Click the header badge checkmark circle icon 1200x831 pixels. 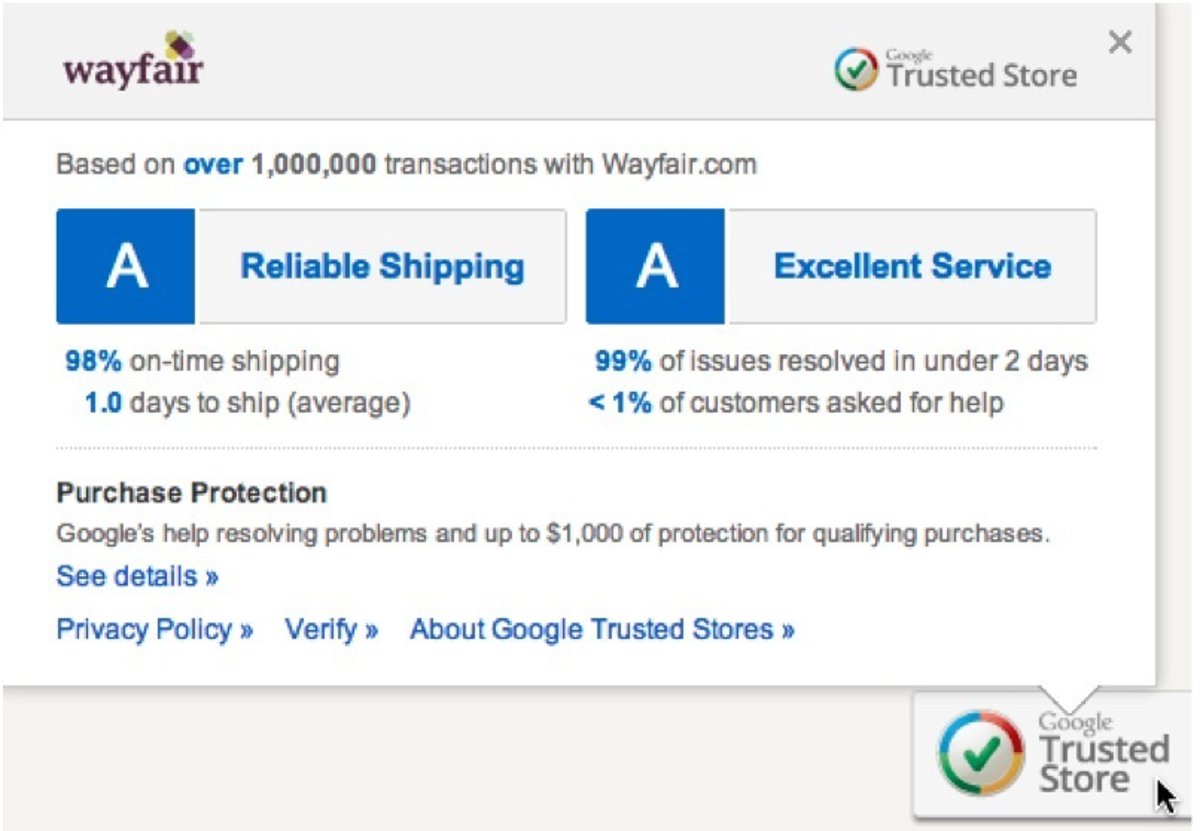pos(856,70)
